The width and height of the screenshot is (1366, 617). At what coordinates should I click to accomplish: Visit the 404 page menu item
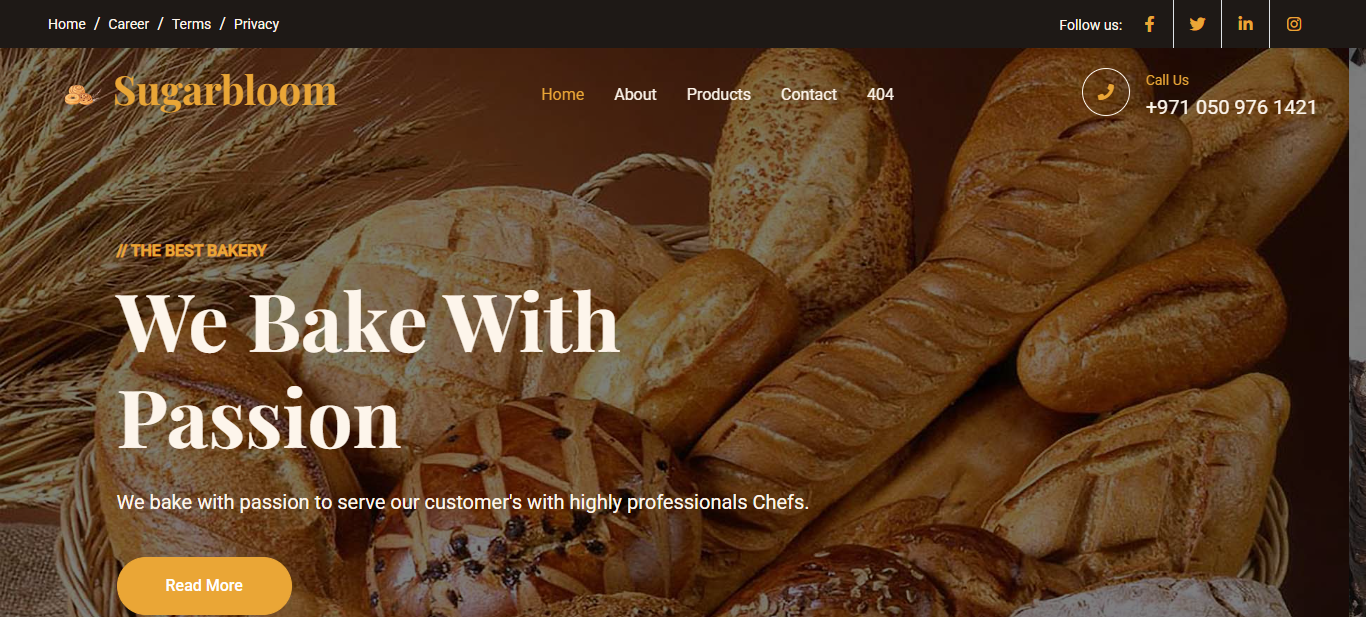(880, 94)
